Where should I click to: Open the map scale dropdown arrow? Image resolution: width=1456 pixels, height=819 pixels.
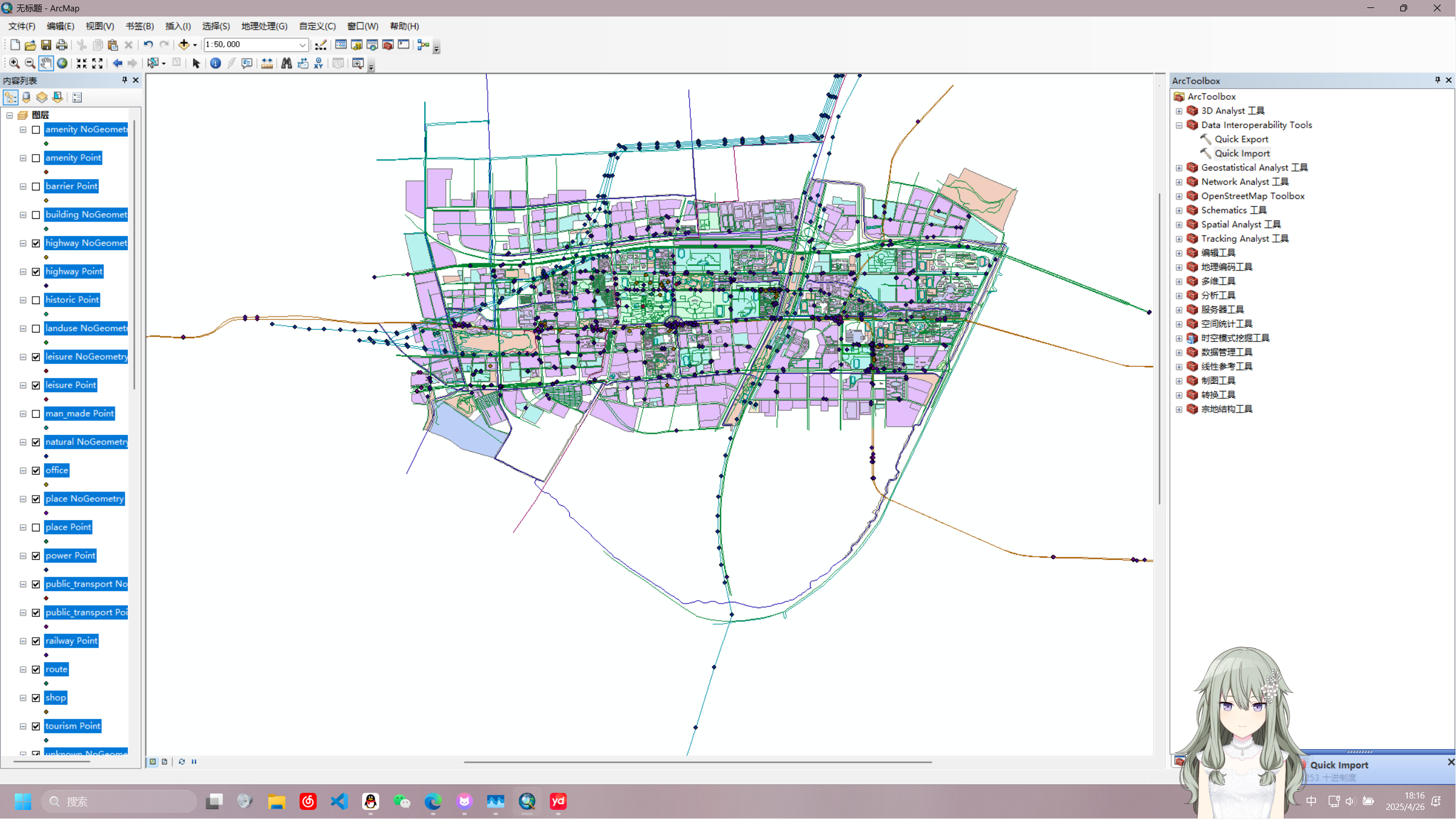tap(302, 44)
